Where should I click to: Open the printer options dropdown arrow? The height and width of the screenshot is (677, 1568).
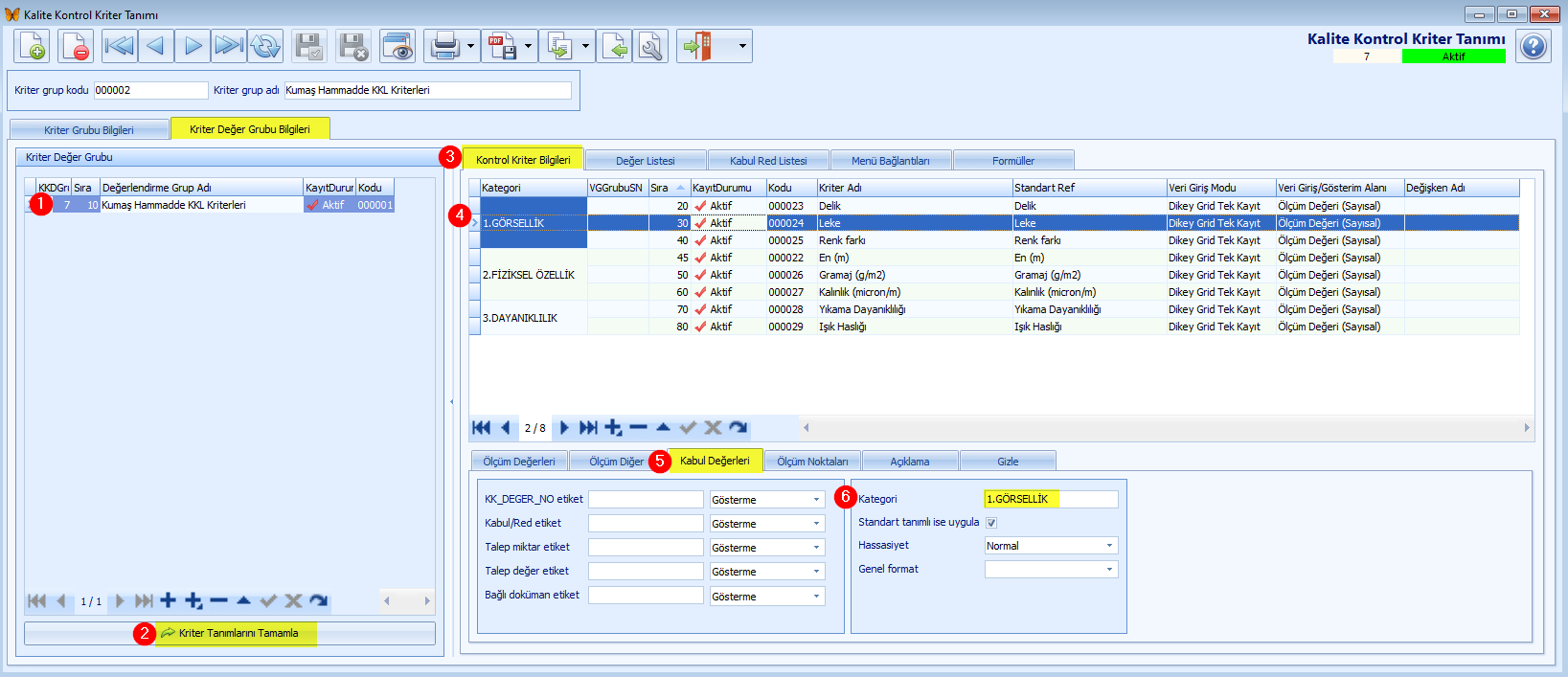[470, 46]
